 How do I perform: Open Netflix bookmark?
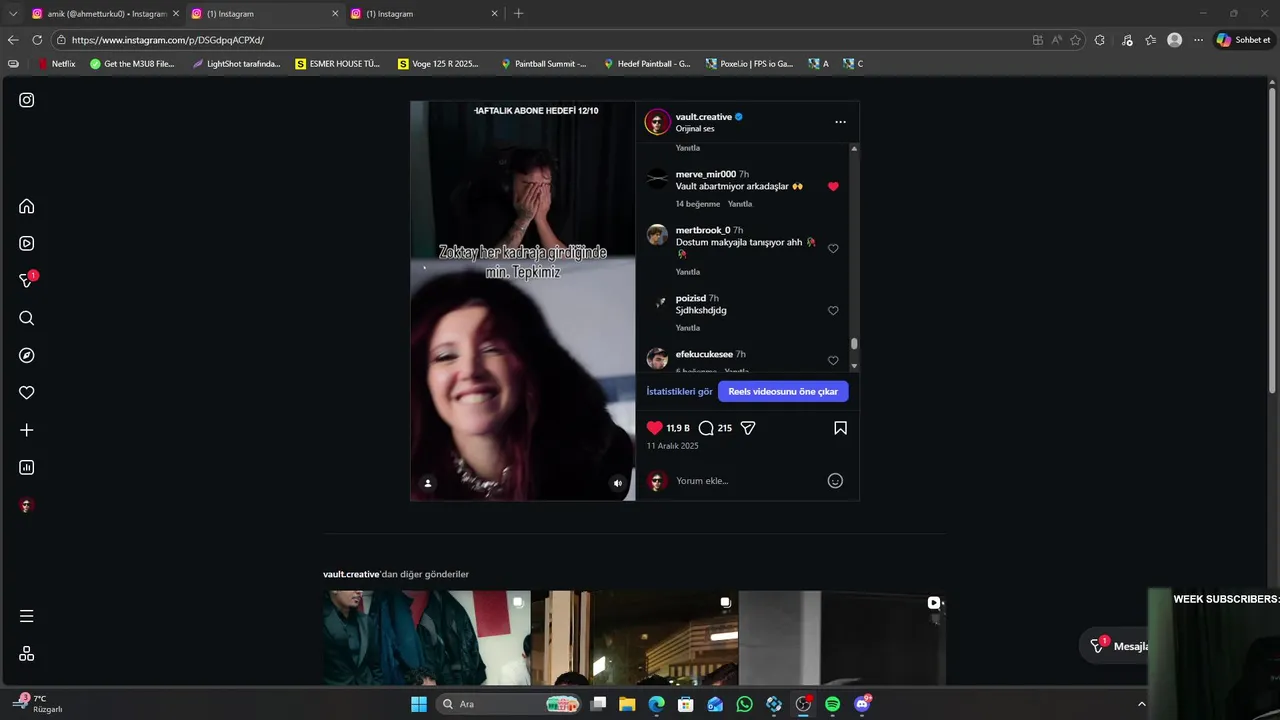click(x=57, y=64)
